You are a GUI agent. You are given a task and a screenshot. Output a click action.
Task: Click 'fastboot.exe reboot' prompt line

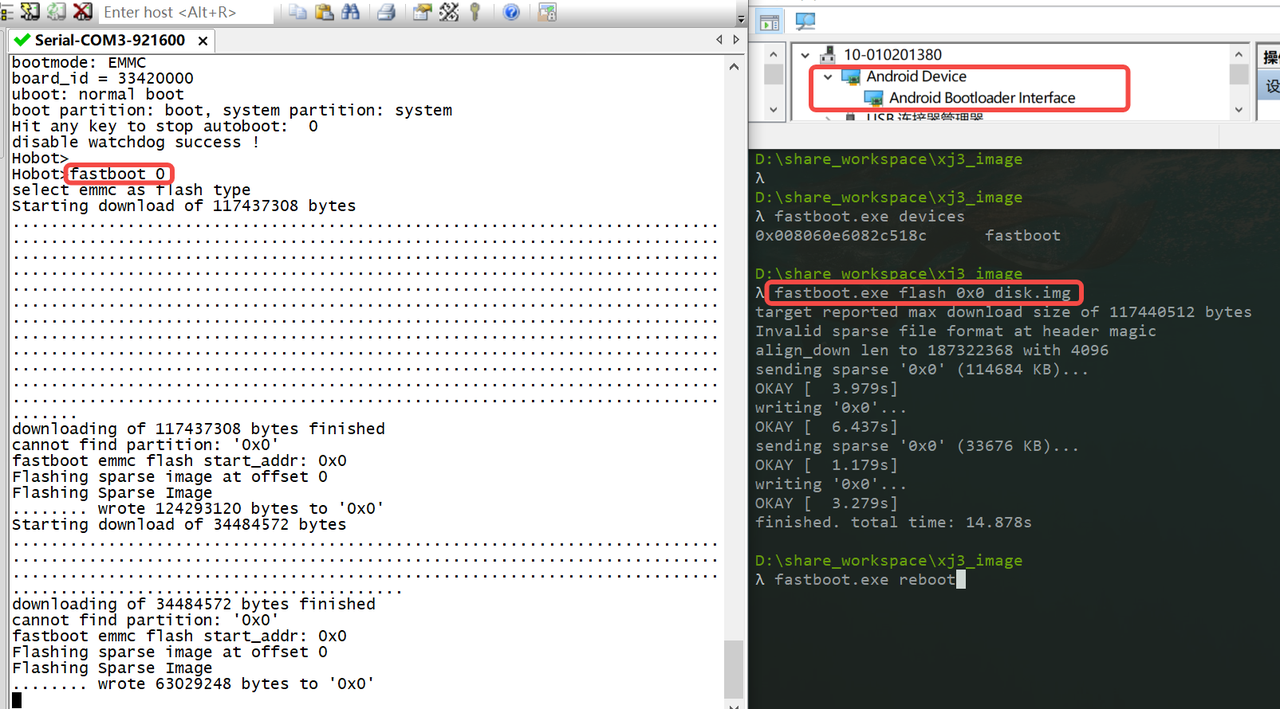(864, 580)
